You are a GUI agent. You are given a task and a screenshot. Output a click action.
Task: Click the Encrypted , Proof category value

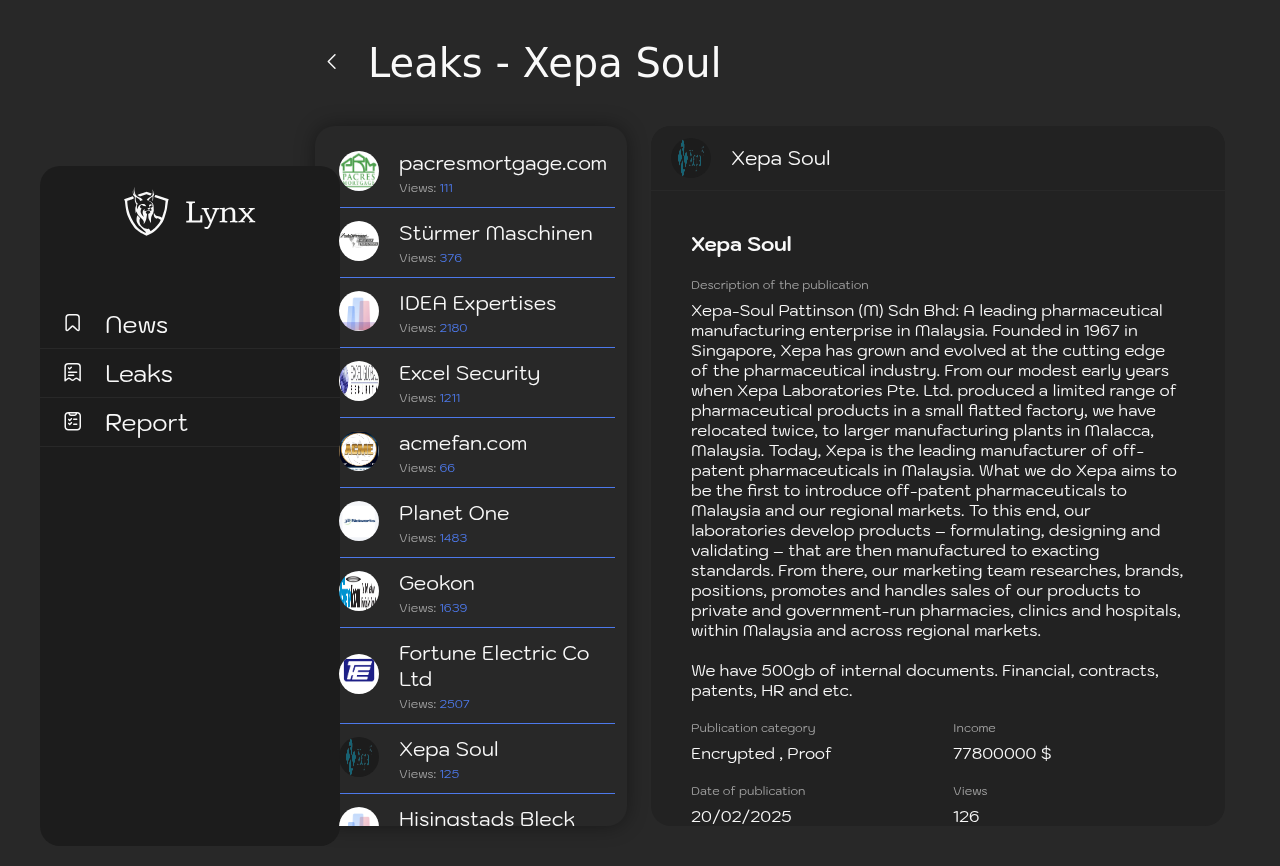click(x=761, y=754)
